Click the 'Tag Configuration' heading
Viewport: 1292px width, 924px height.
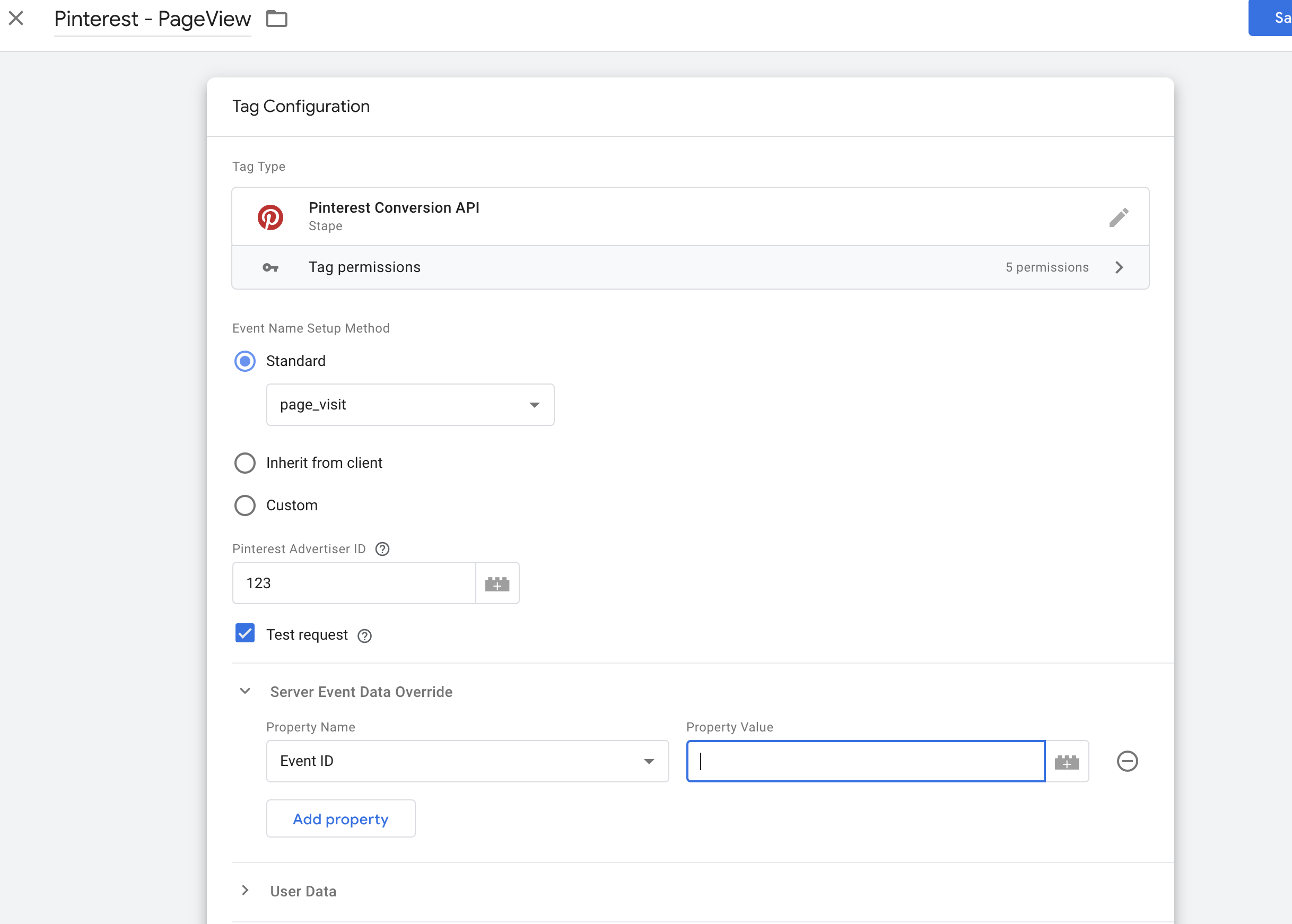pos(301,107)
